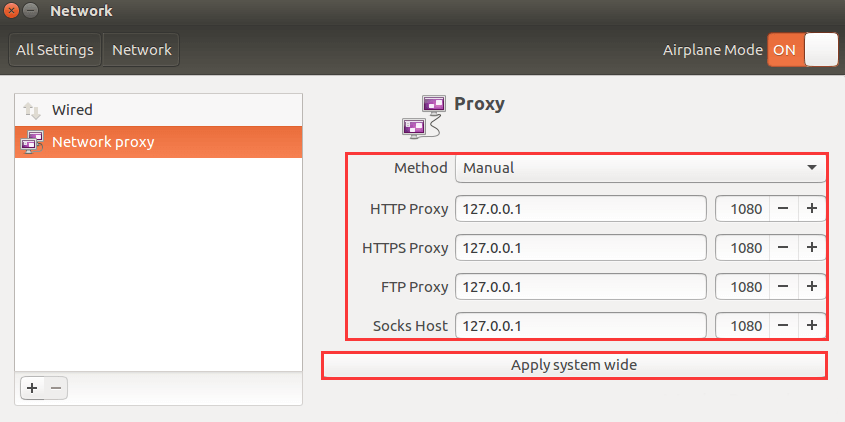Click the Network button in header bar
Viewport: 845px width, 422px height.
point(141,50)
